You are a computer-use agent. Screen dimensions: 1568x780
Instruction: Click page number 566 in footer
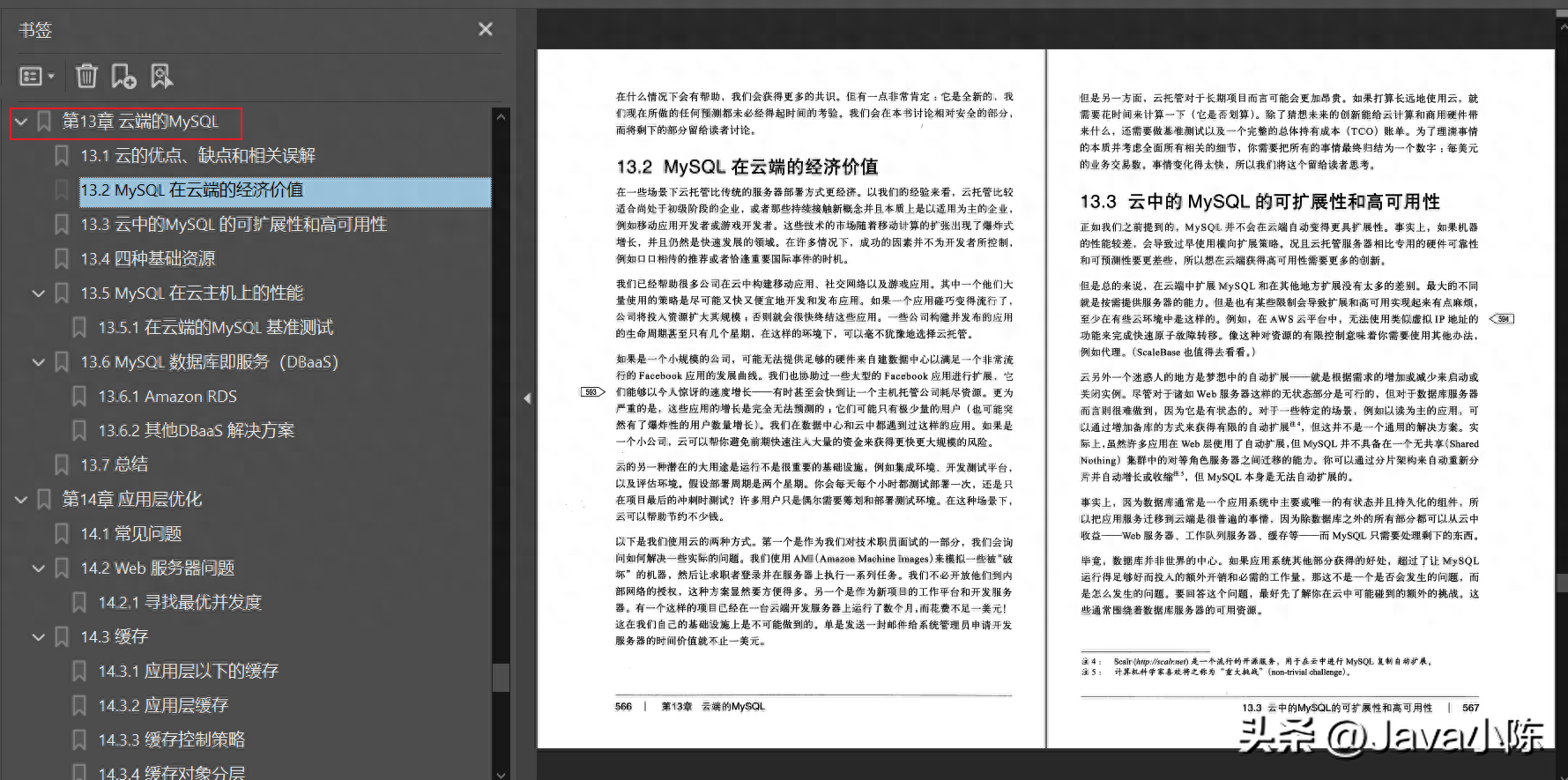click(623, 707)
